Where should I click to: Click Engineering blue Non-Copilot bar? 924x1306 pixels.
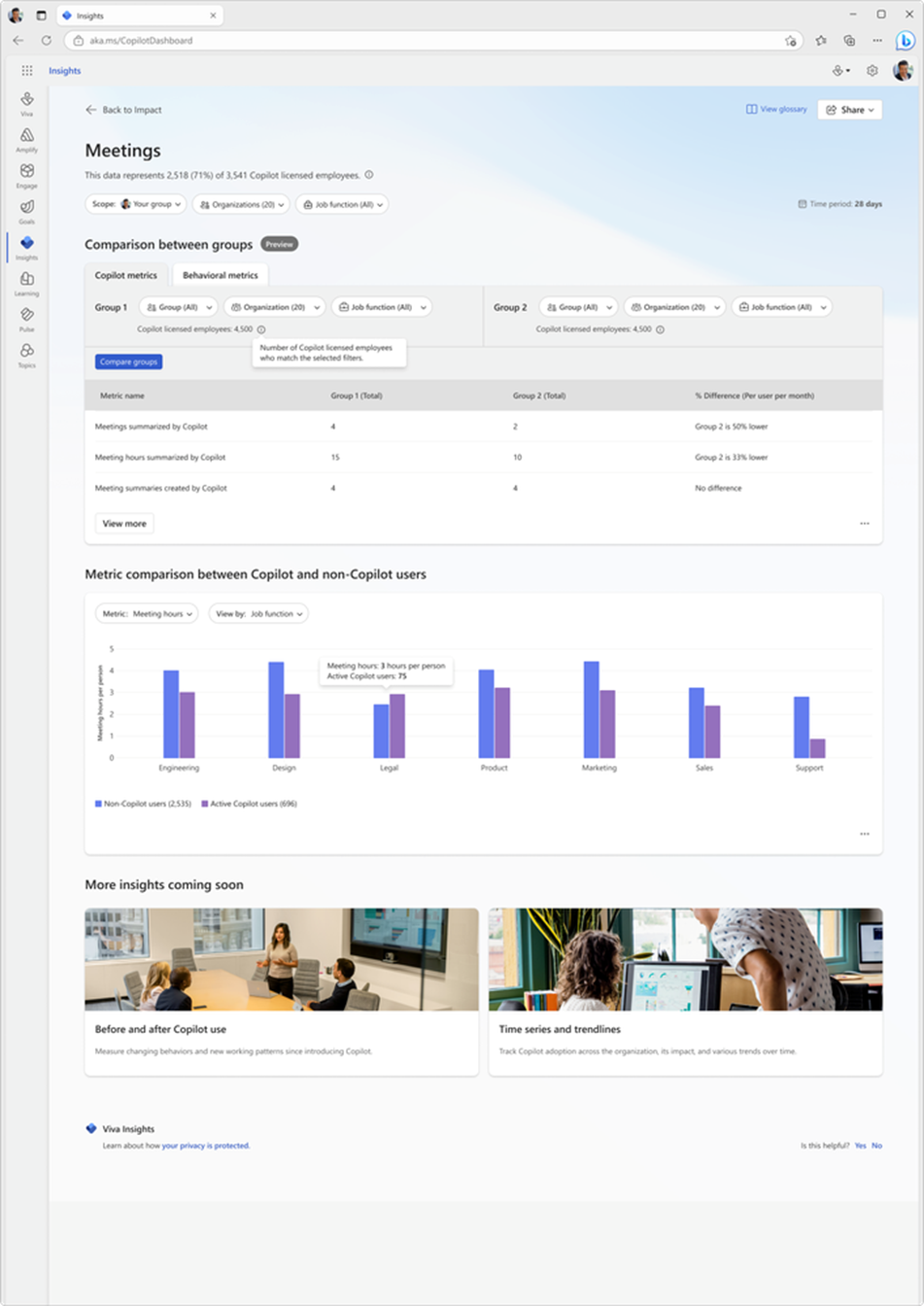click(x=171, y=714)
